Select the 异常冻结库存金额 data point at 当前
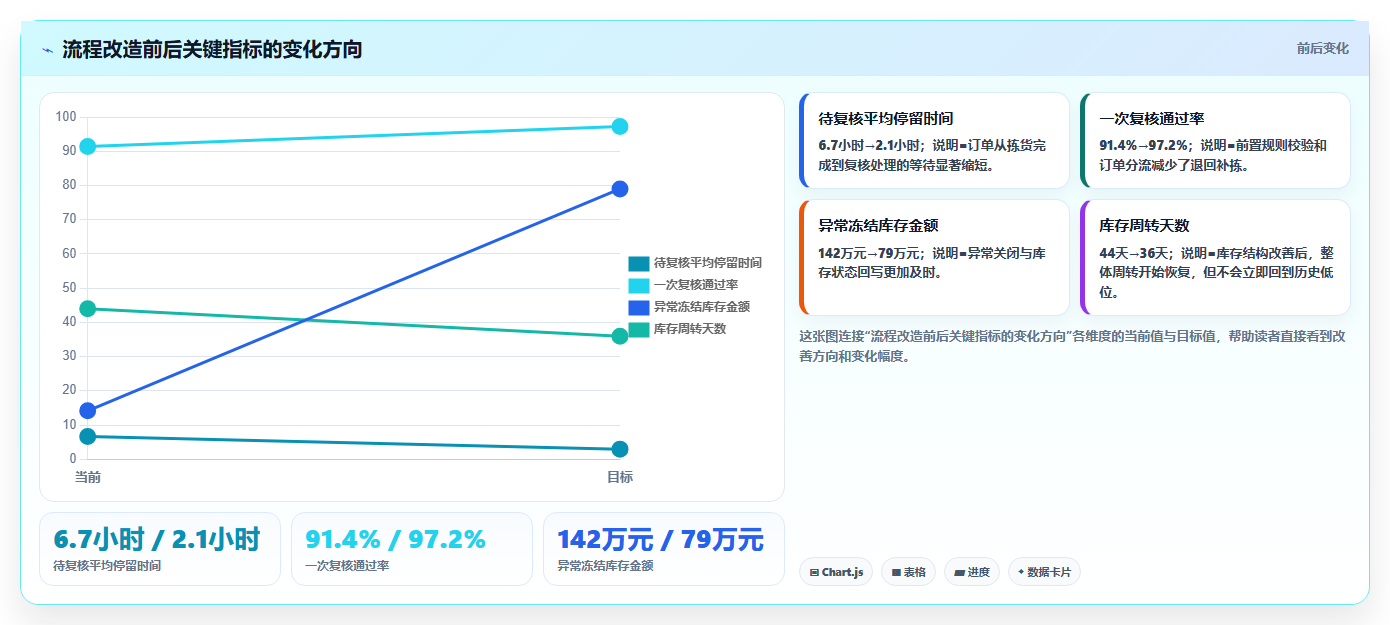 click(88, 410)
